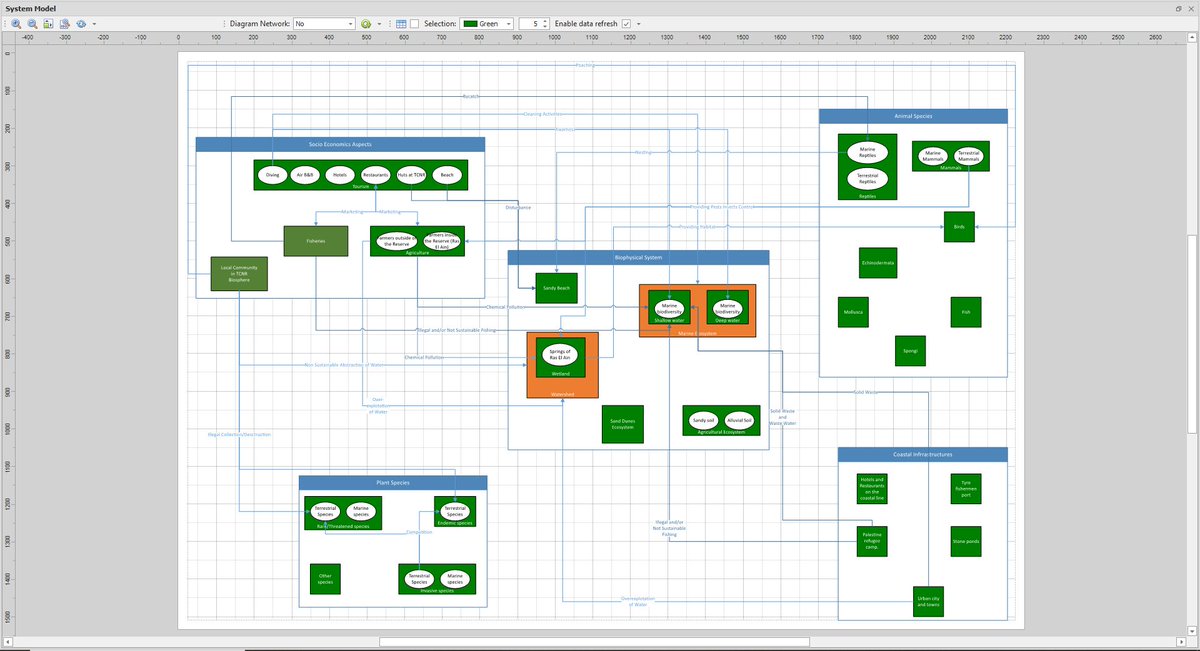Select the Marine Mammals node
The image size is (1200, 651).
(933, 156)
